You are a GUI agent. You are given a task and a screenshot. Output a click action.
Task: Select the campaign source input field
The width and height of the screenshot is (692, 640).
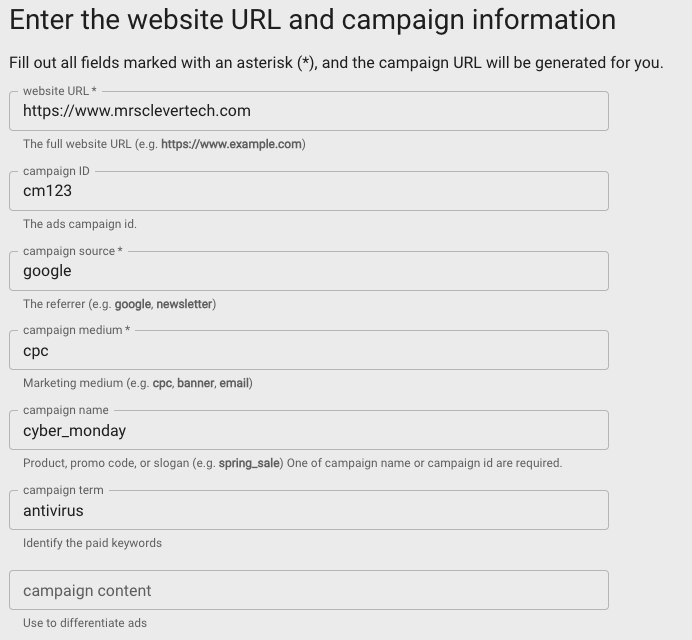click(308, 271)
